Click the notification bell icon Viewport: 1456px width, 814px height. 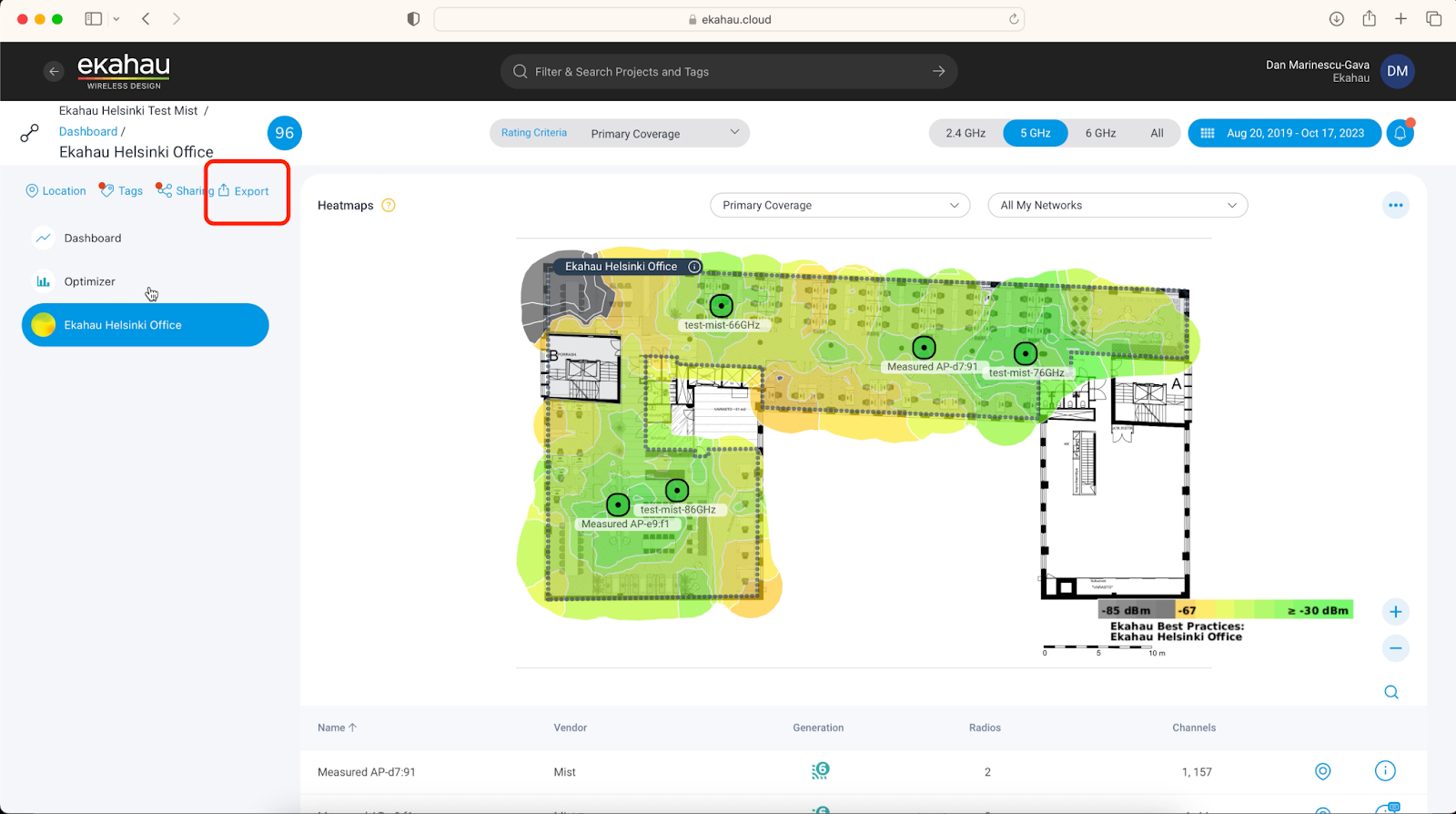[1400, 133]
